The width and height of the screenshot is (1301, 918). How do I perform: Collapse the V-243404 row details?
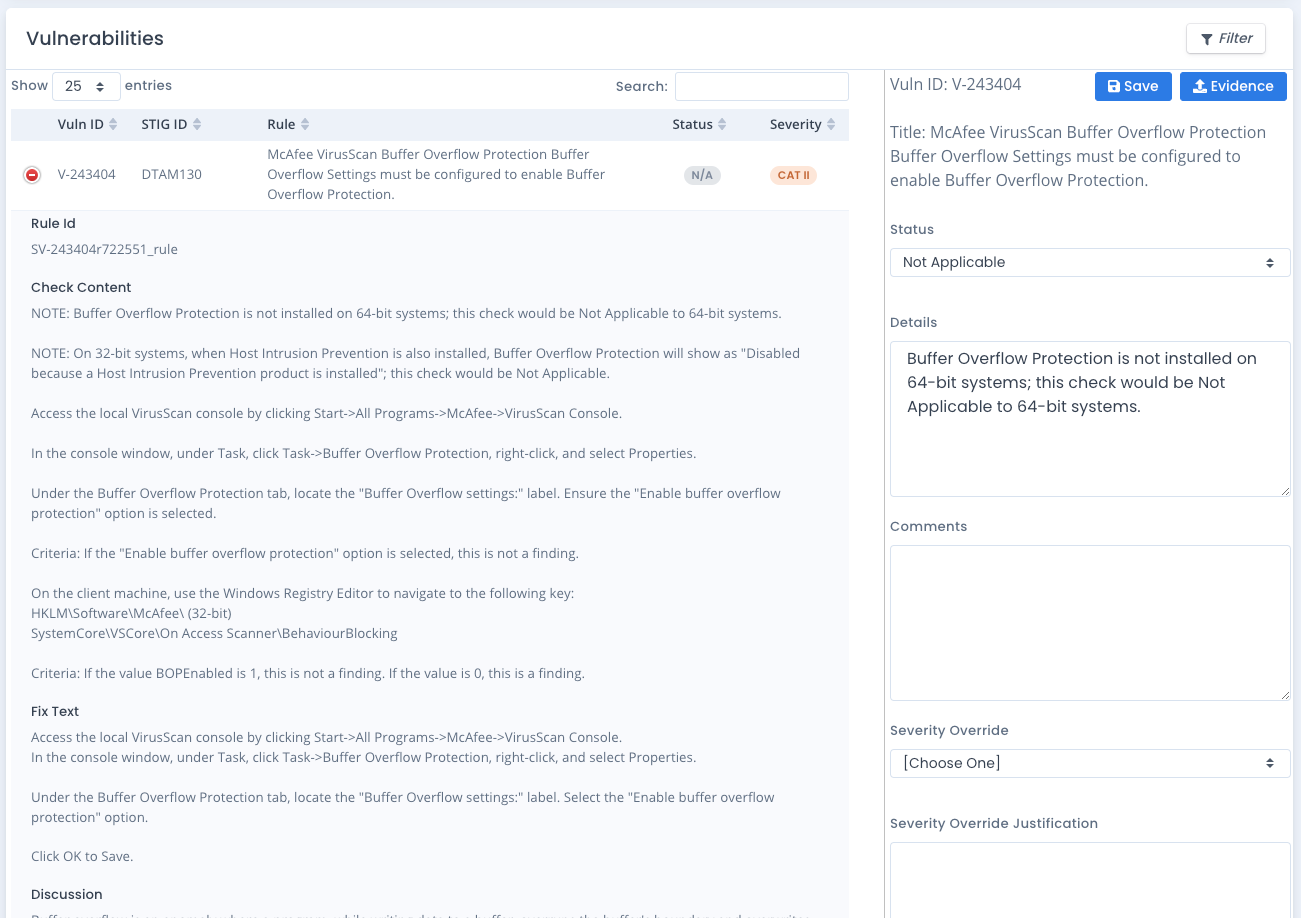click(32, 175)
